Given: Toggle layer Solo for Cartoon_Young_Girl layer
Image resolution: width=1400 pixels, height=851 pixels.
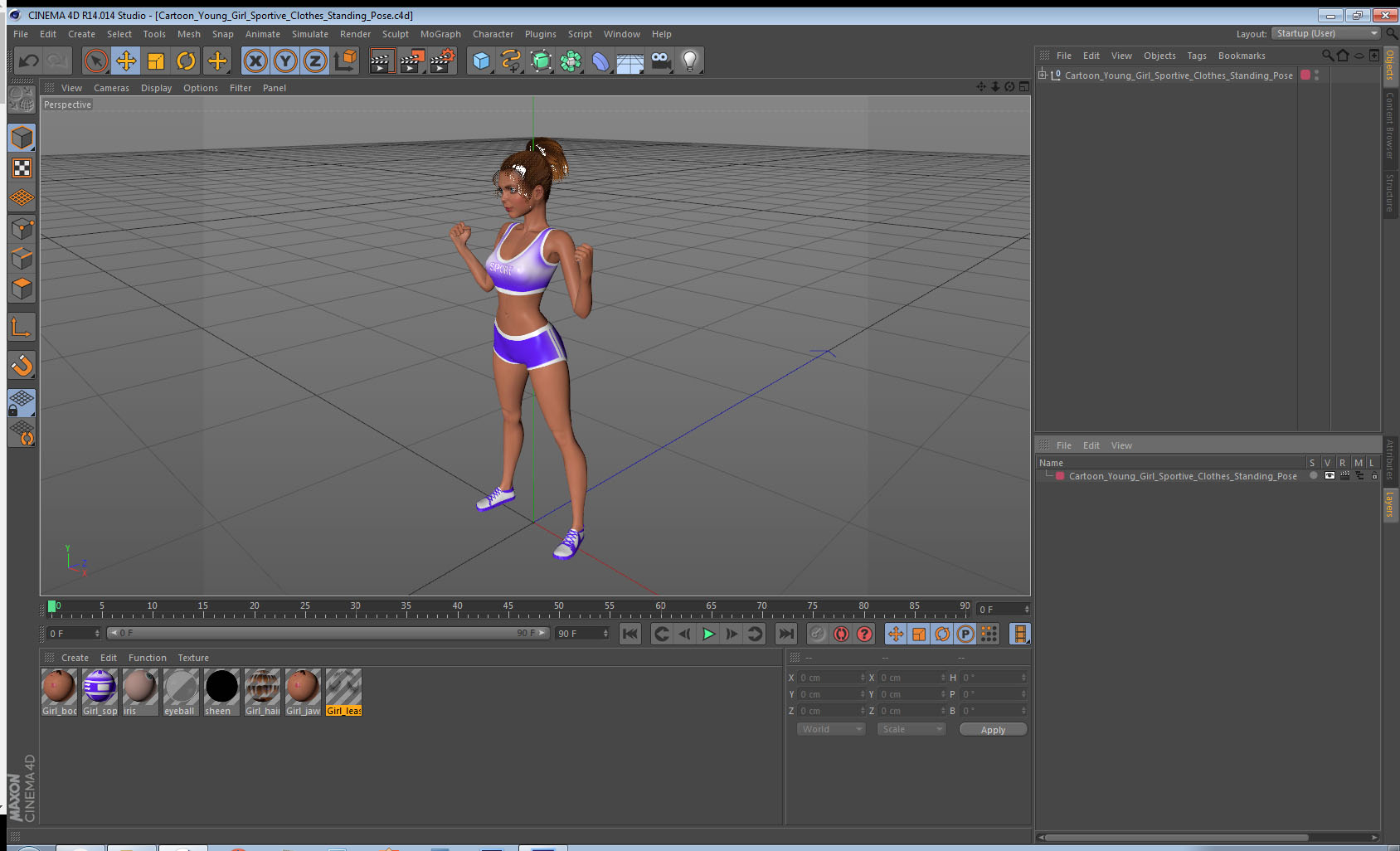Looking at the screenshot, I should click(x=1313, y=476).
